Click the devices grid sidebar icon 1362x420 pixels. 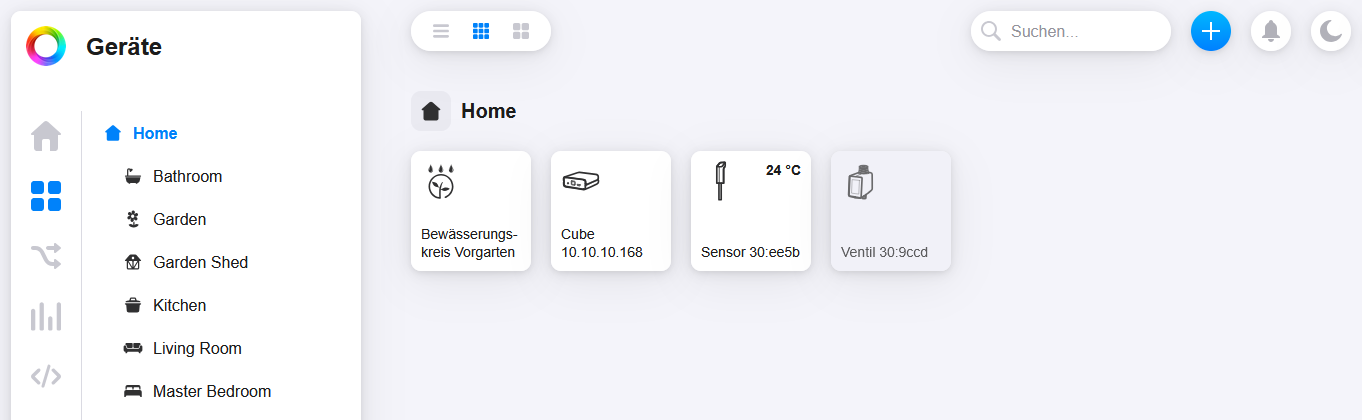46,196
